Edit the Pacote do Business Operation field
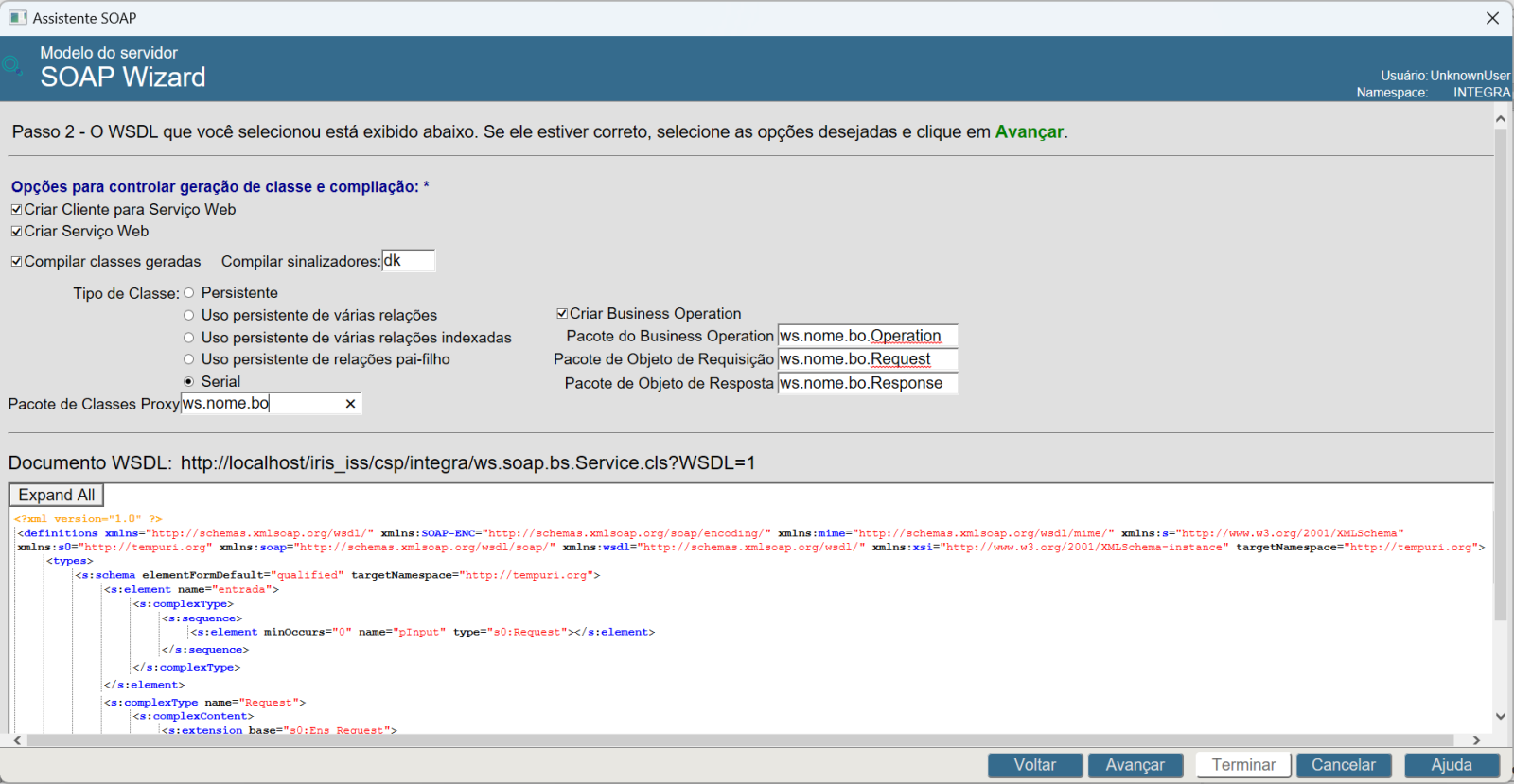The image size is (1514, 784). (867, 336)
